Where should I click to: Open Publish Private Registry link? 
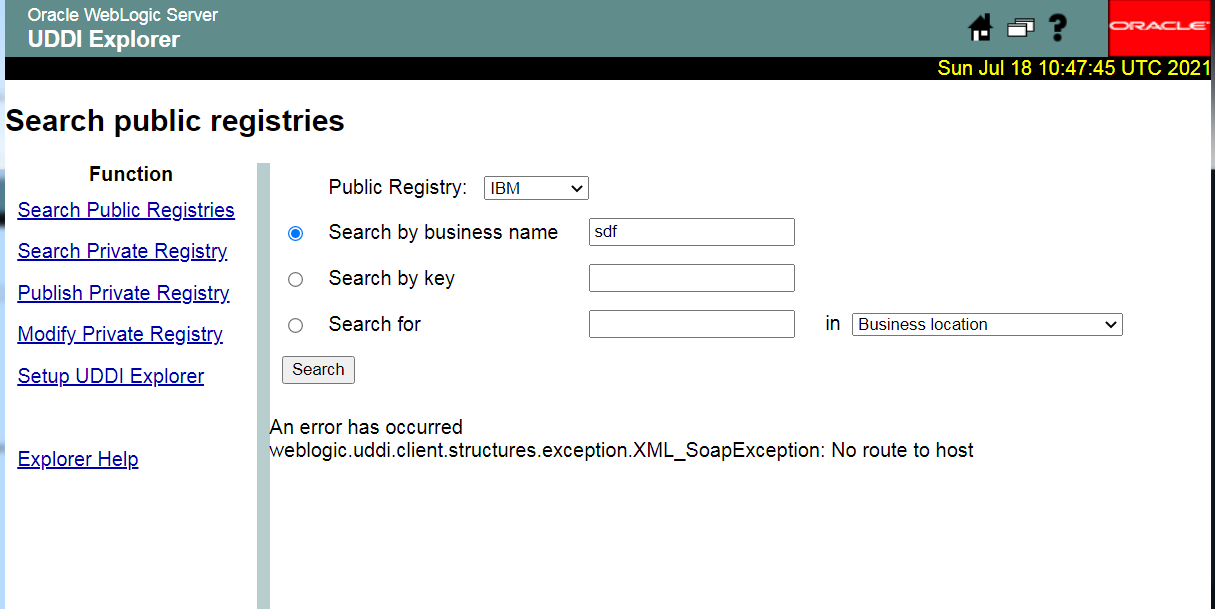pos(123,293)
